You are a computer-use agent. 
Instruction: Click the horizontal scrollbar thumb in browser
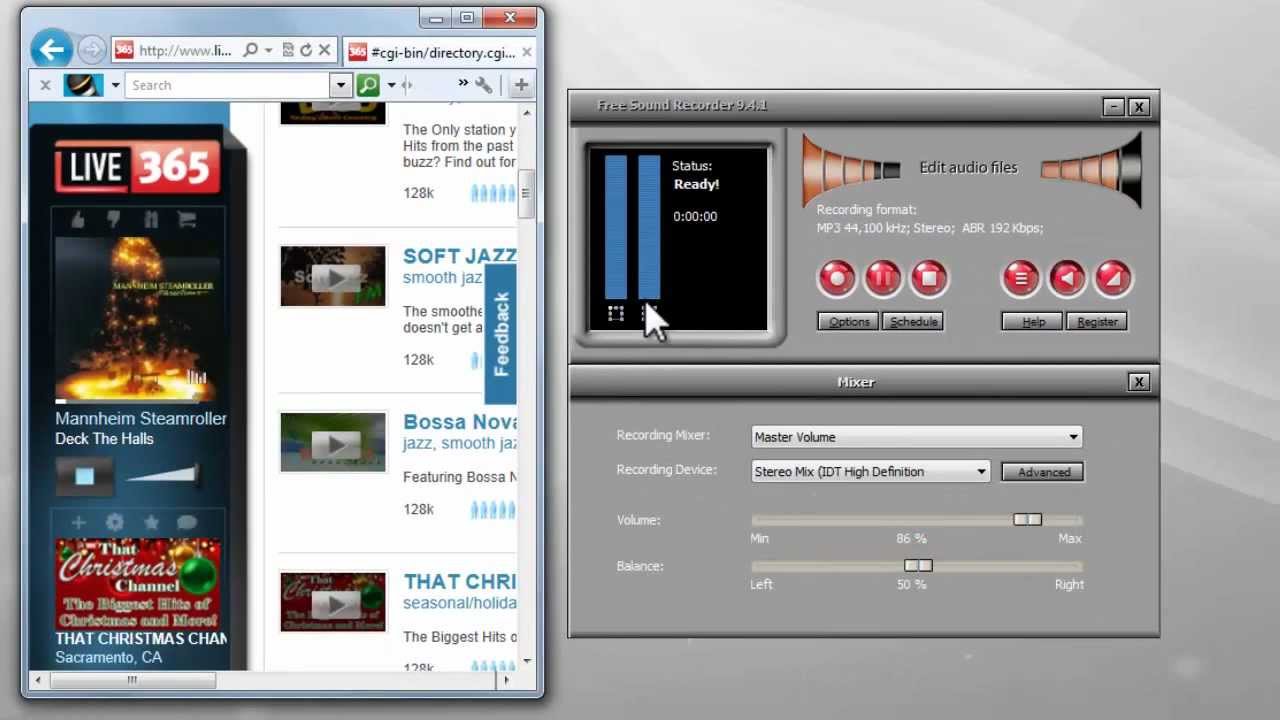(132, 680)
